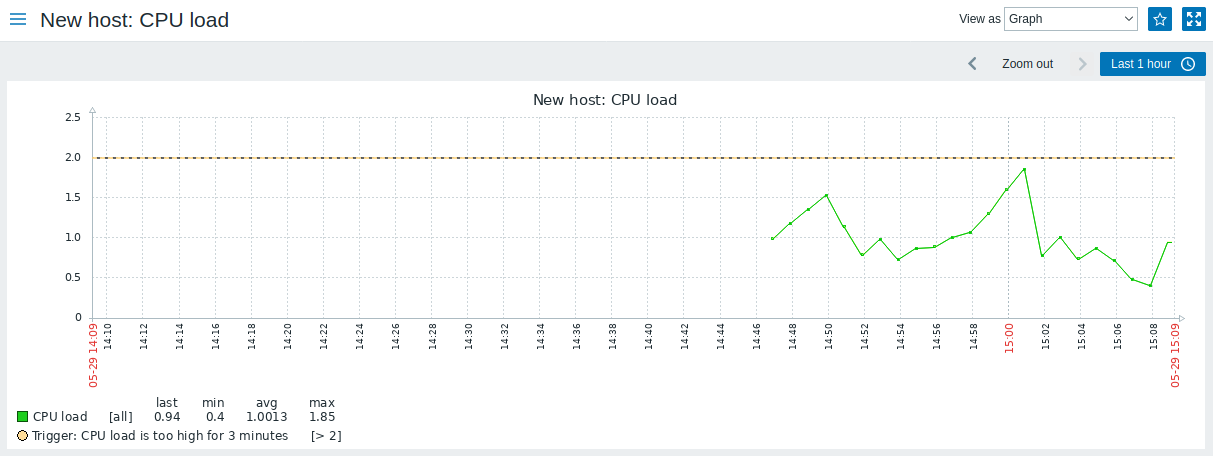Open the hamburger sidebar menu
This screenshot has width=1213, height=456.
(18, 19)
